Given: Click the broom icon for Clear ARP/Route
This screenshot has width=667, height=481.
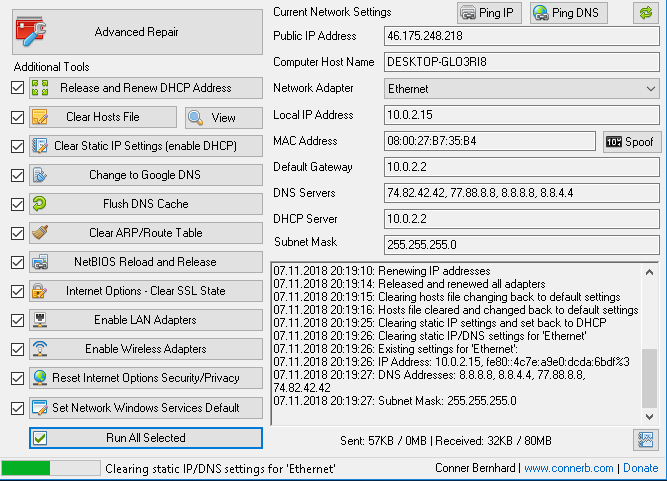Looking at the screenshot, I should [x=40, y=233].
